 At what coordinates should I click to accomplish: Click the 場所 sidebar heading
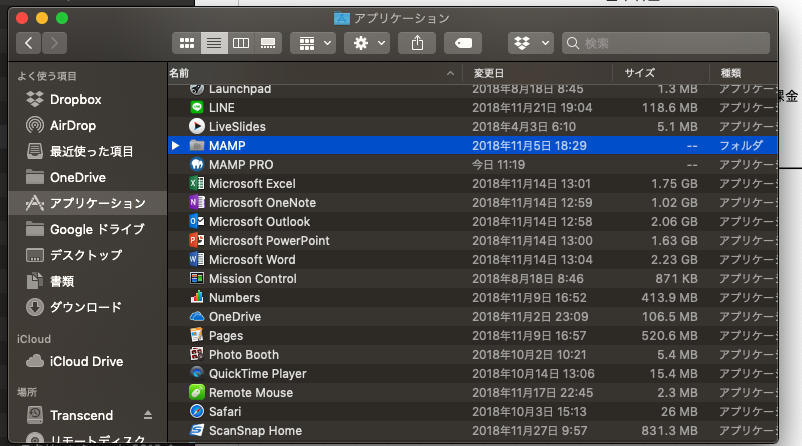(x=27, y=392)
